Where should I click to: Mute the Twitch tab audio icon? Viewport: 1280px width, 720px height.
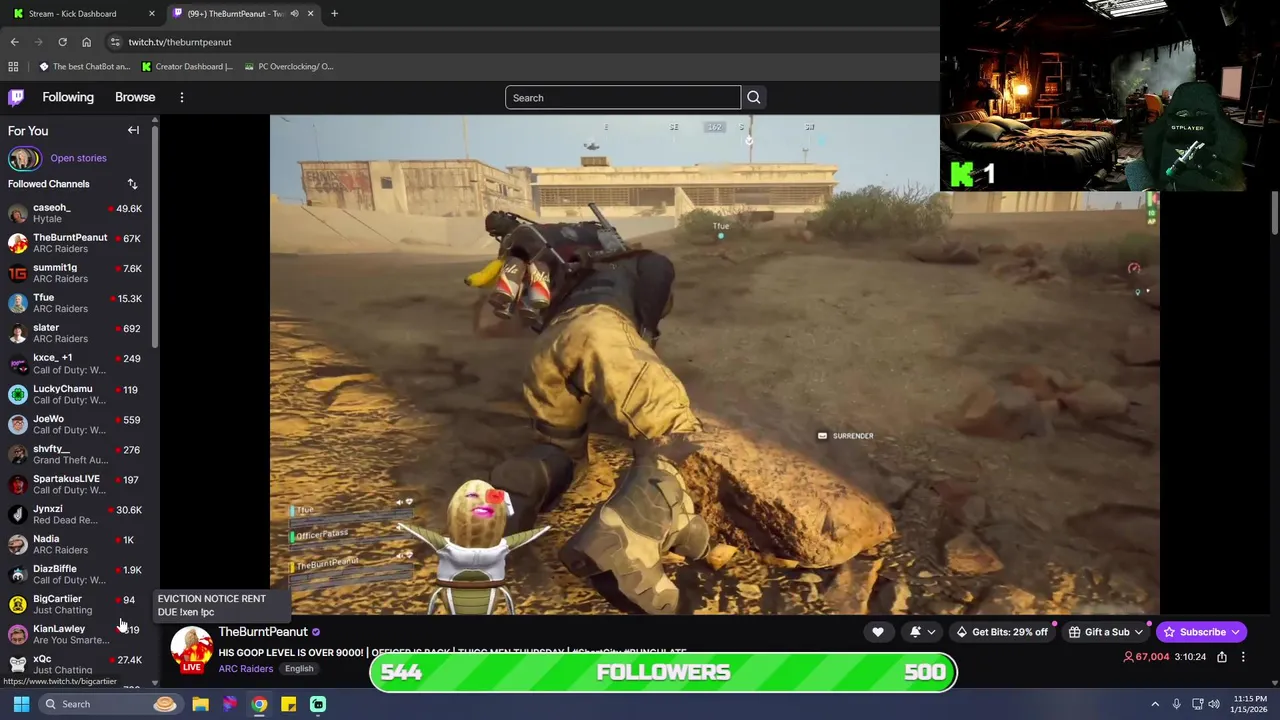pos(294,14)
